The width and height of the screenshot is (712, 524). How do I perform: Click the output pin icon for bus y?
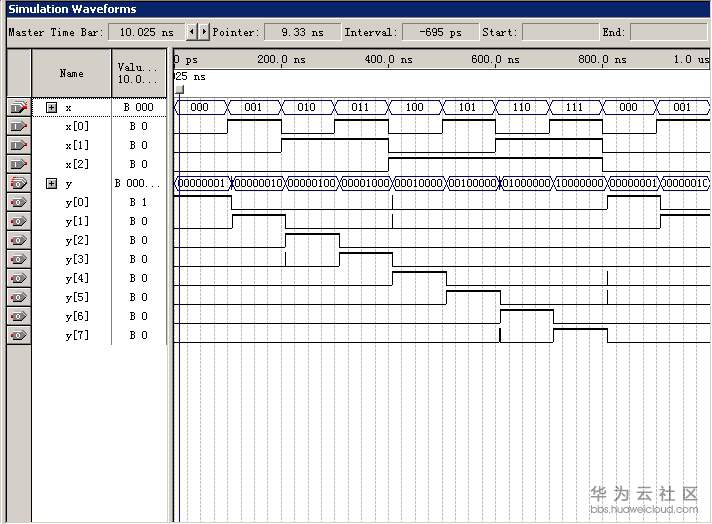19,183
